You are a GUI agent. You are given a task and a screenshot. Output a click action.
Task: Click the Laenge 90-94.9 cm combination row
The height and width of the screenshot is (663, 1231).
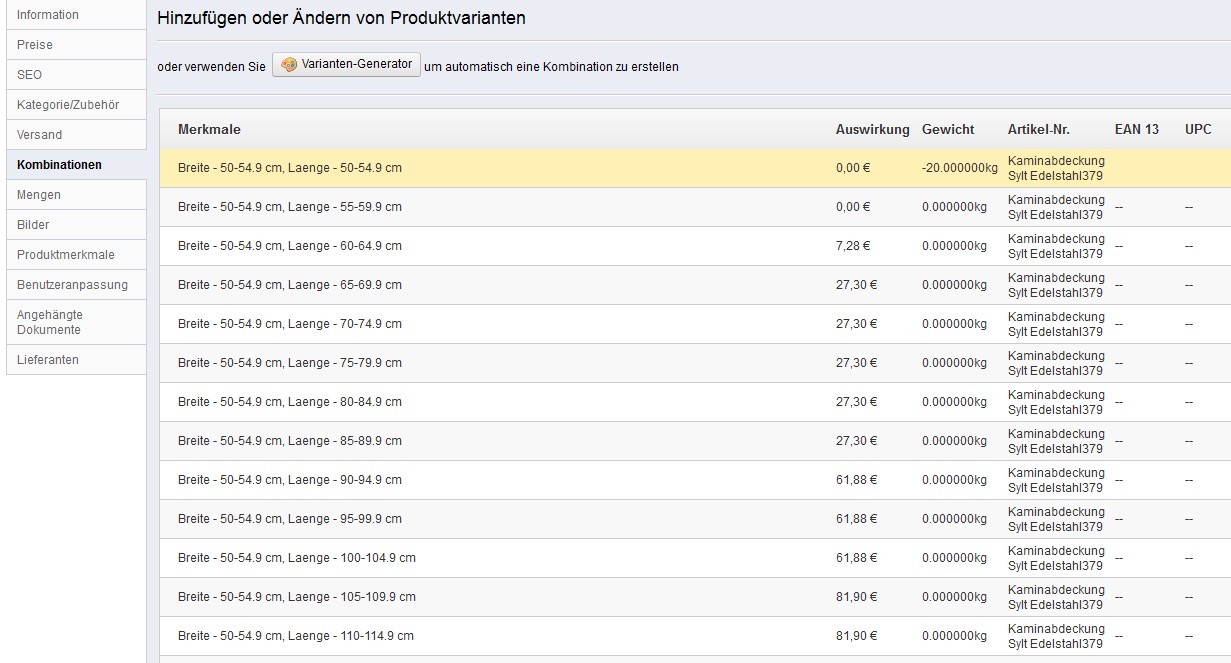(x=290, y=480)
